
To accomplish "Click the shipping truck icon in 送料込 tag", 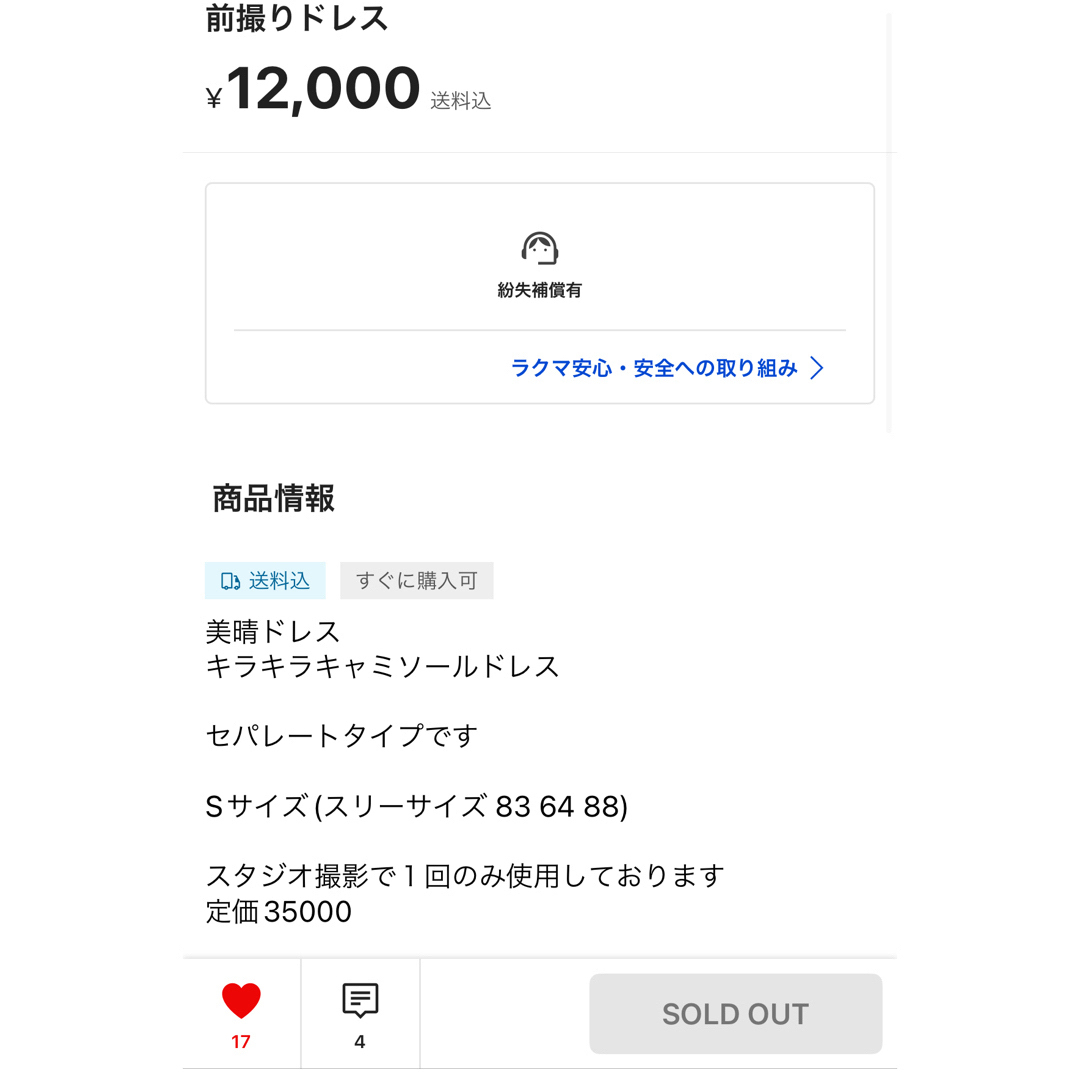I will tap(230, 581).
